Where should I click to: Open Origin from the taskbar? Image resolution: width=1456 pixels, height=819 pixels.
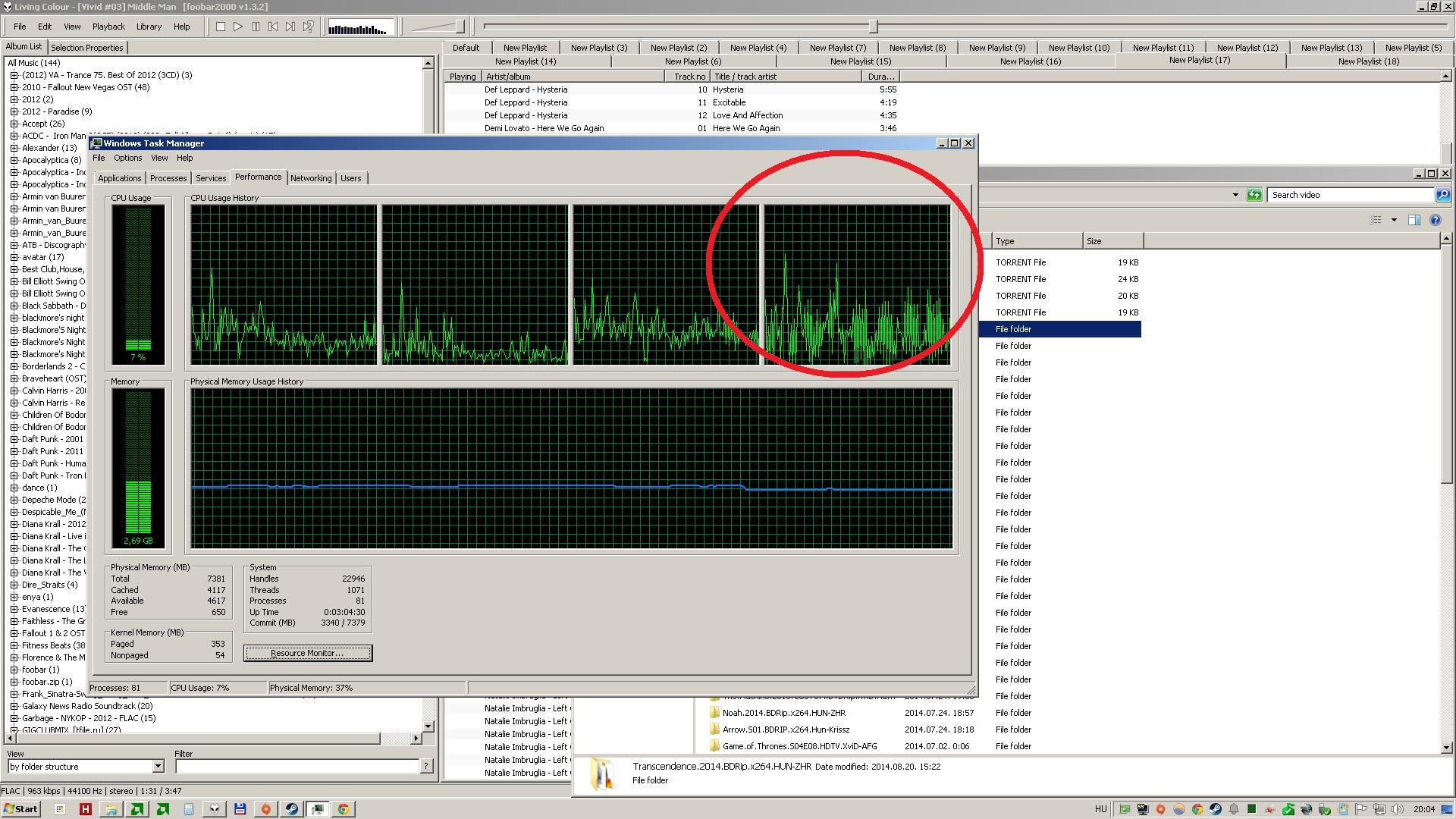tap(265, 809)
